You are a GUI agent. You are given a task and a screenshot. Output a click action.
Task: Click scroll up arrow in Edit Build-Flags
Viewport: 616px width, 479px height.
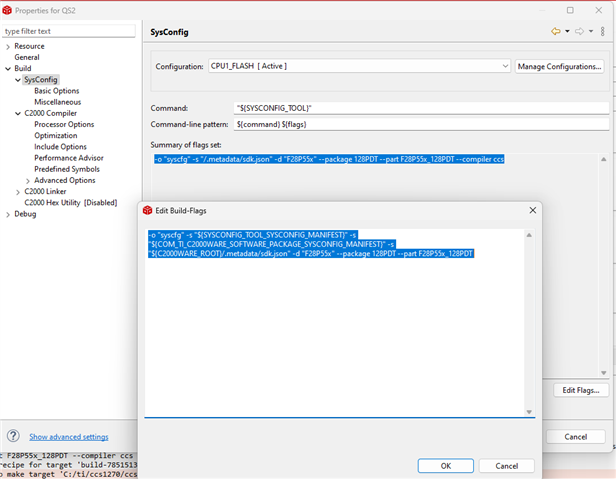click(x=529, y=235)
